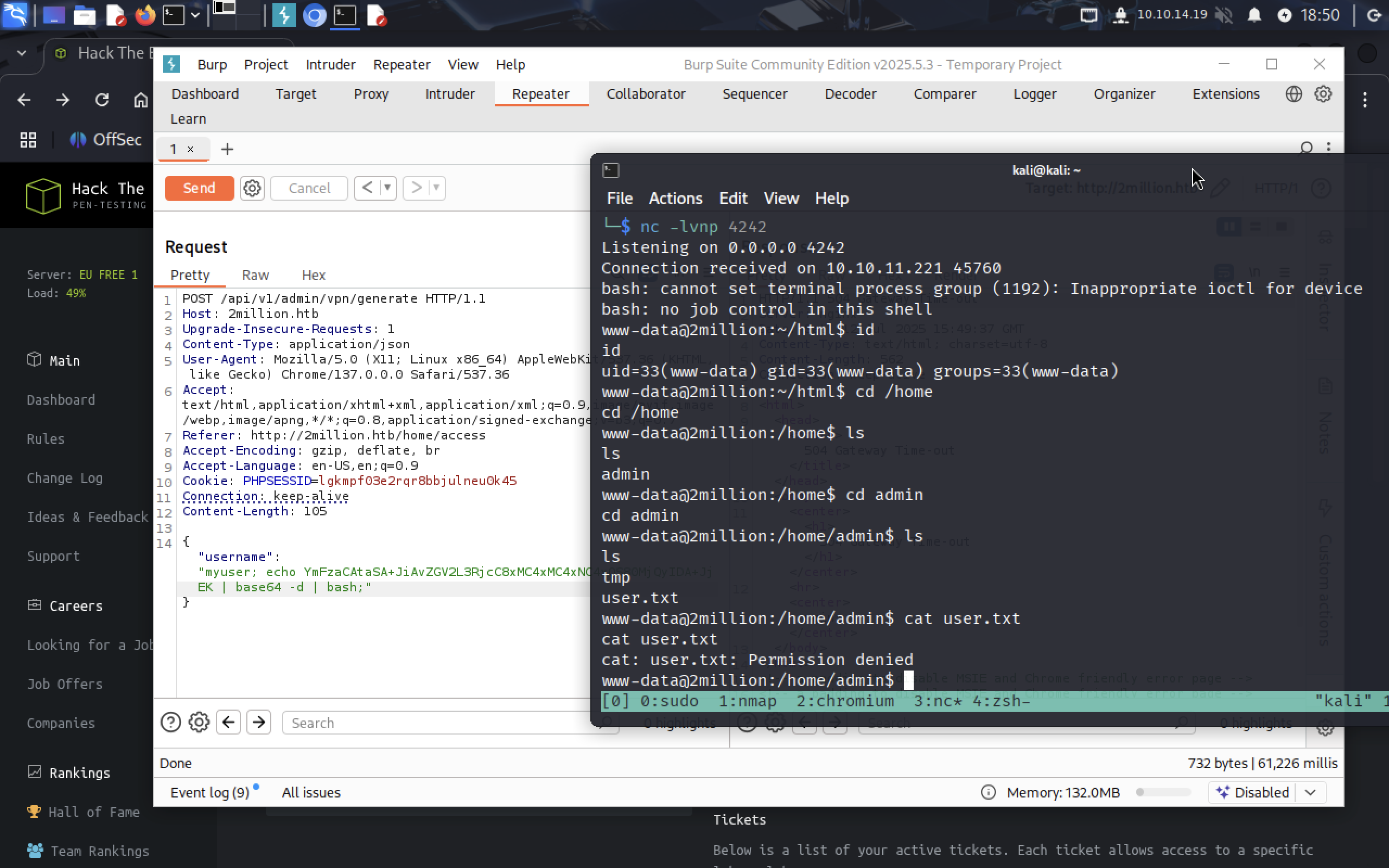Open the file manager from the top panel
1389x868 pixels.
click(84, 16)
